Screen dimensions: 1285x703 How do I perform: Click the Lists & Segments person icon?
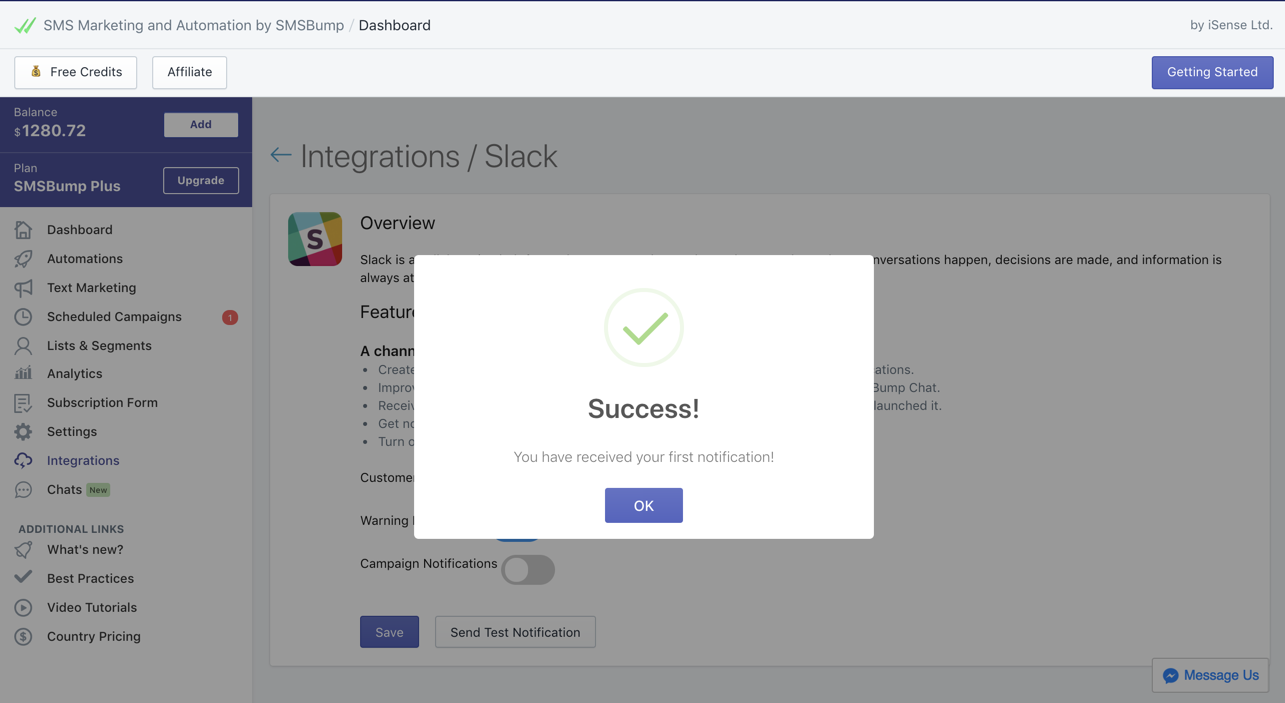pos(23,346)
